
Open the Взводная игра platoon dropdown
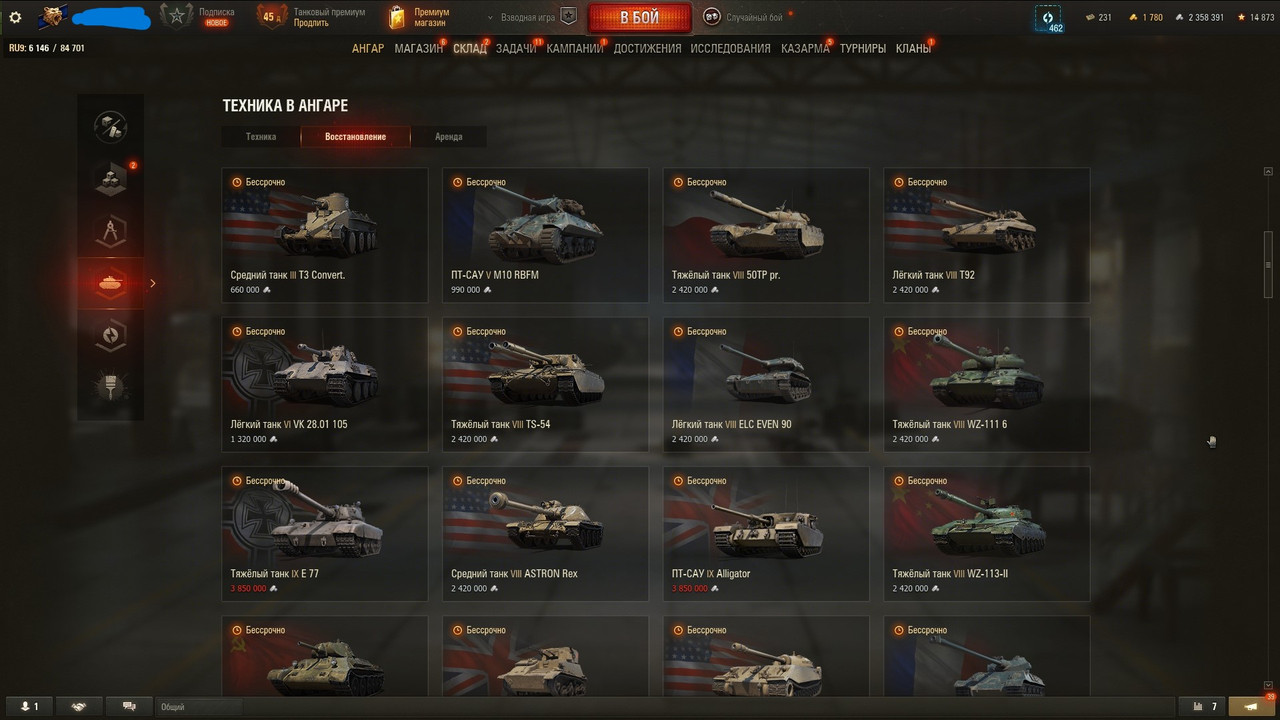click(x=532, y=17)
